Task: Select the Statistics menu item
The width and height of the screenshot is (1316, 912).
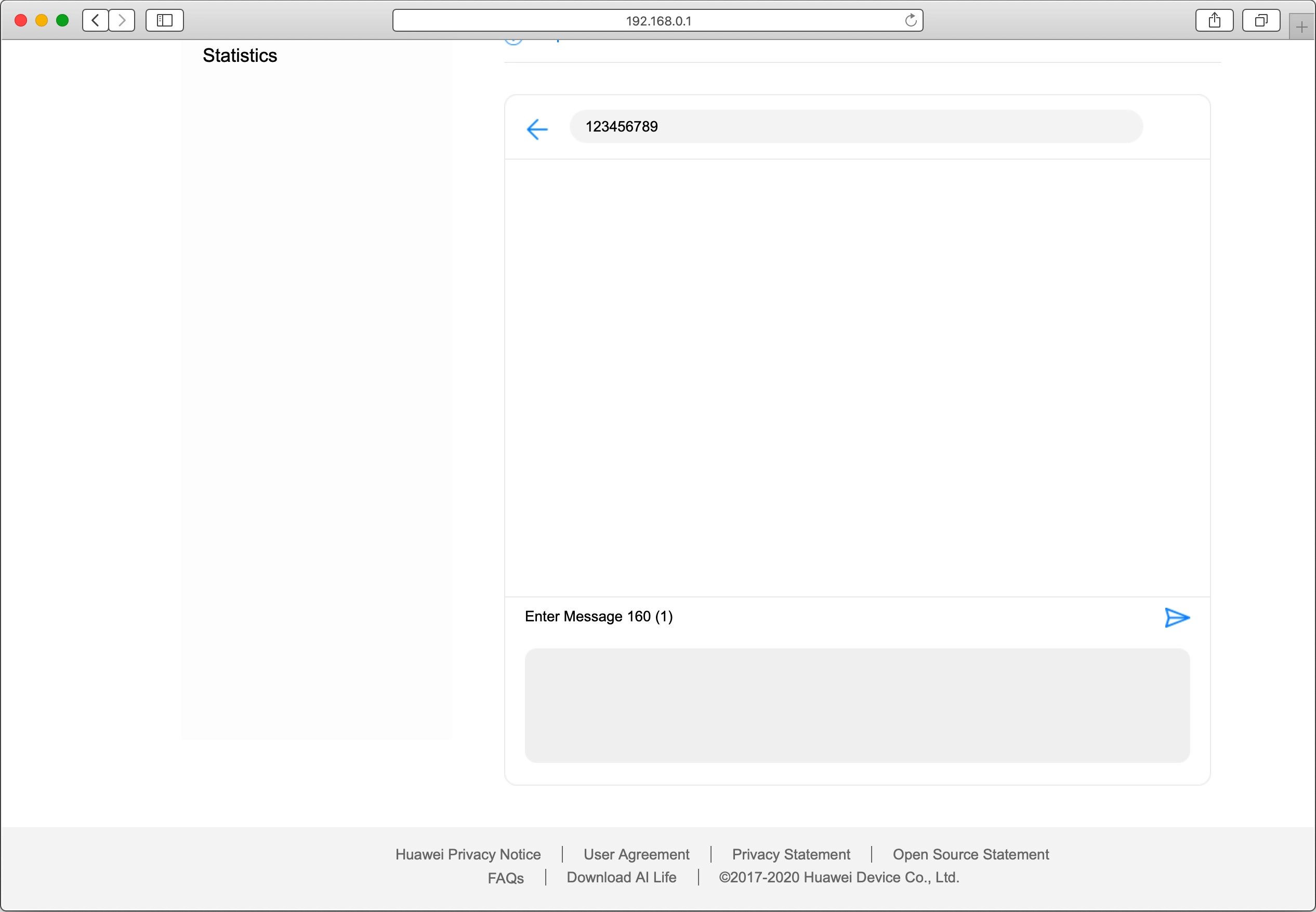Action: (x=240, y=56)
